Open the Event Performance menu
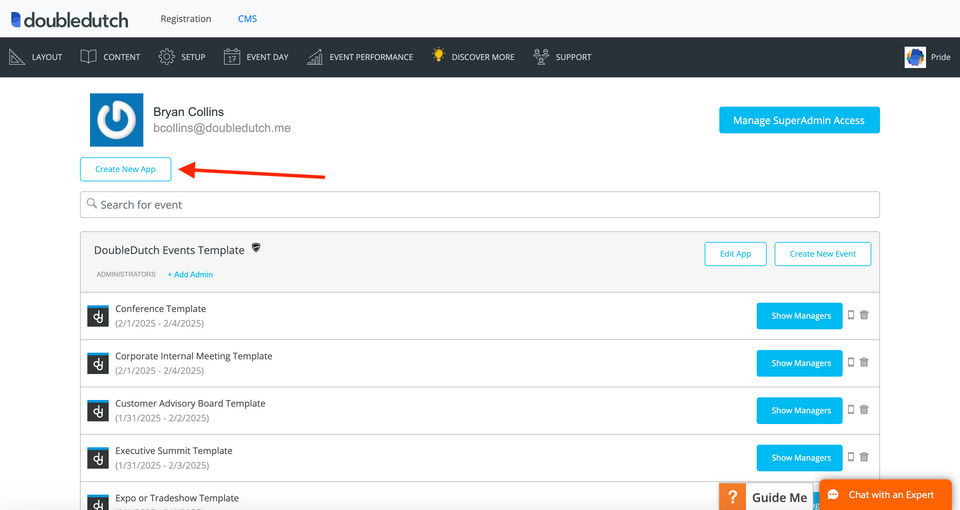960x510 pixels. click(x=360, y=57)
